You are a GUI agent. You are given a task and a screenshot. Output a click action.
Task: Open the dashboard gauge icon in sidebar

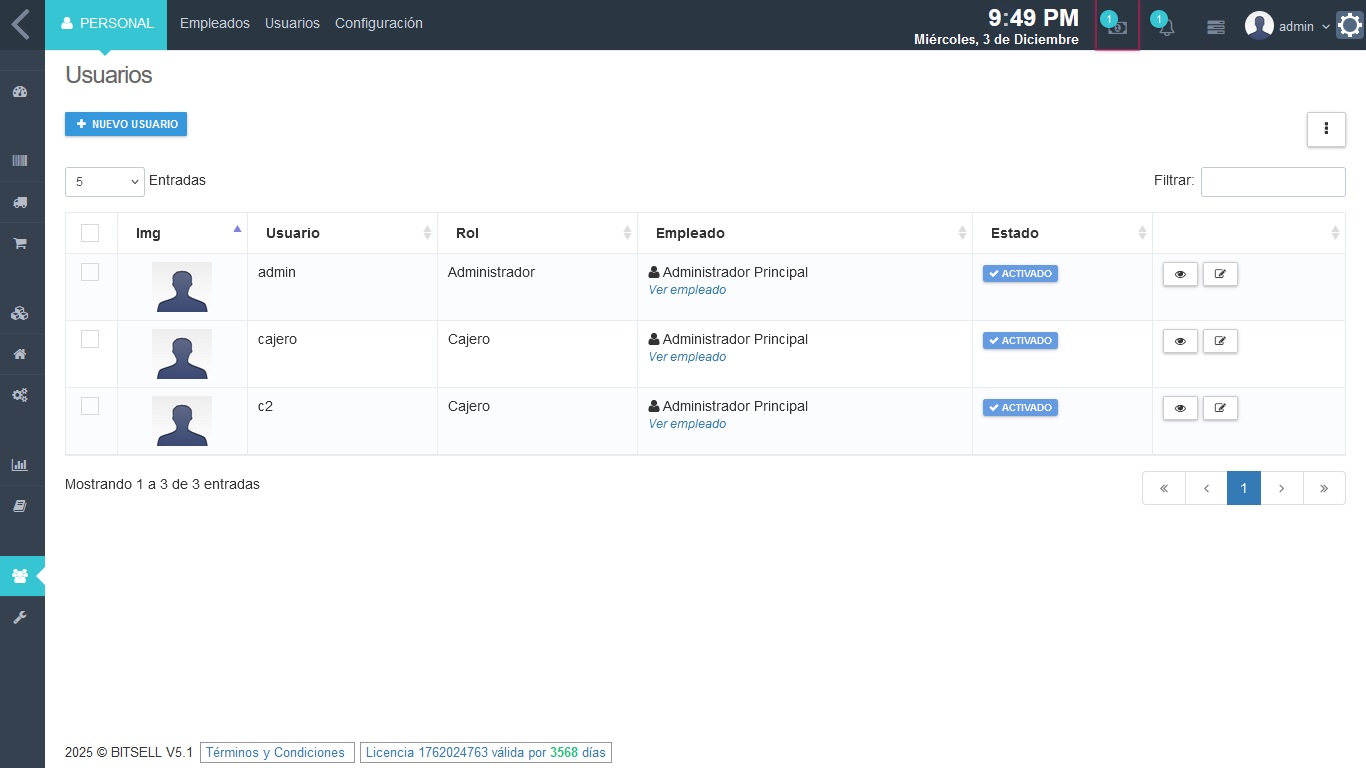[19, 92]
